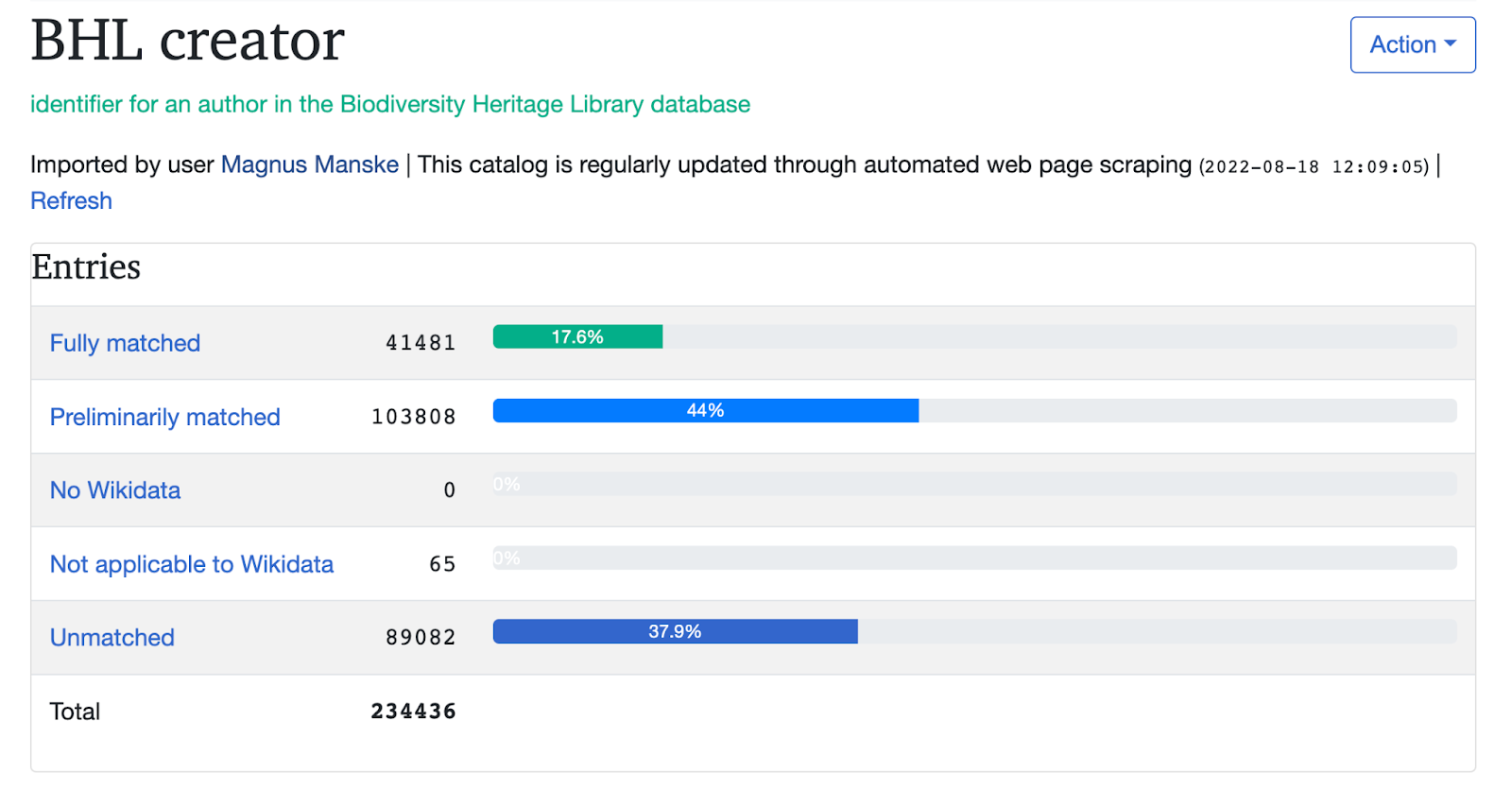The width and height of the screenshot is (1512, 790).
Task: Open the No Wikidata entries link
Action: (x=114, y=490)
